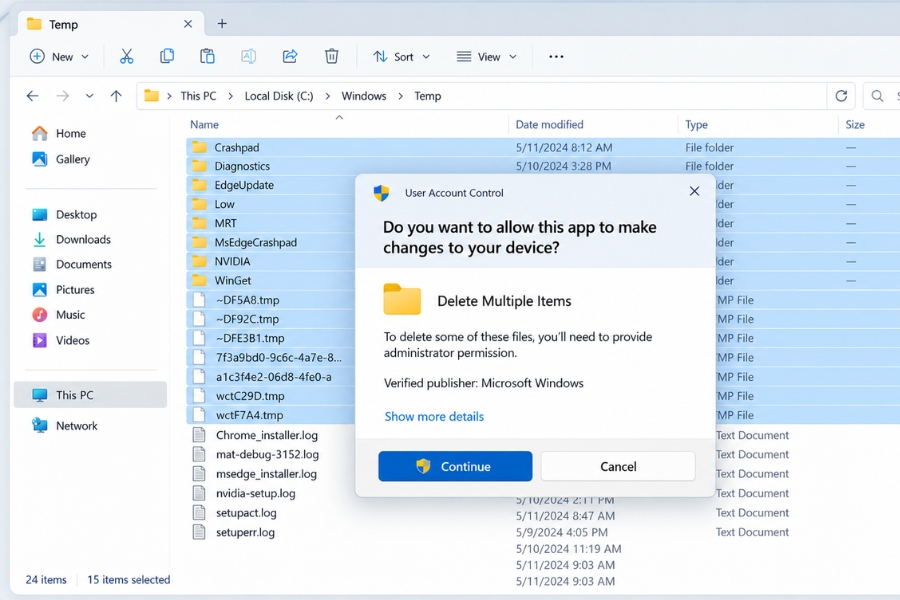Screen dimensions: 900x600
Task: Select the WinGet folder
Action: (232, 280)
